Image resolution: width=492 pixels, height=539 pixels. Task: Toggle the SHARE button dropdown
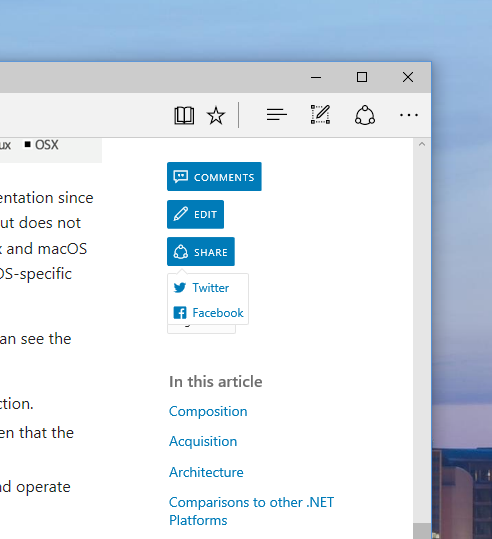(x=201, y=252)
